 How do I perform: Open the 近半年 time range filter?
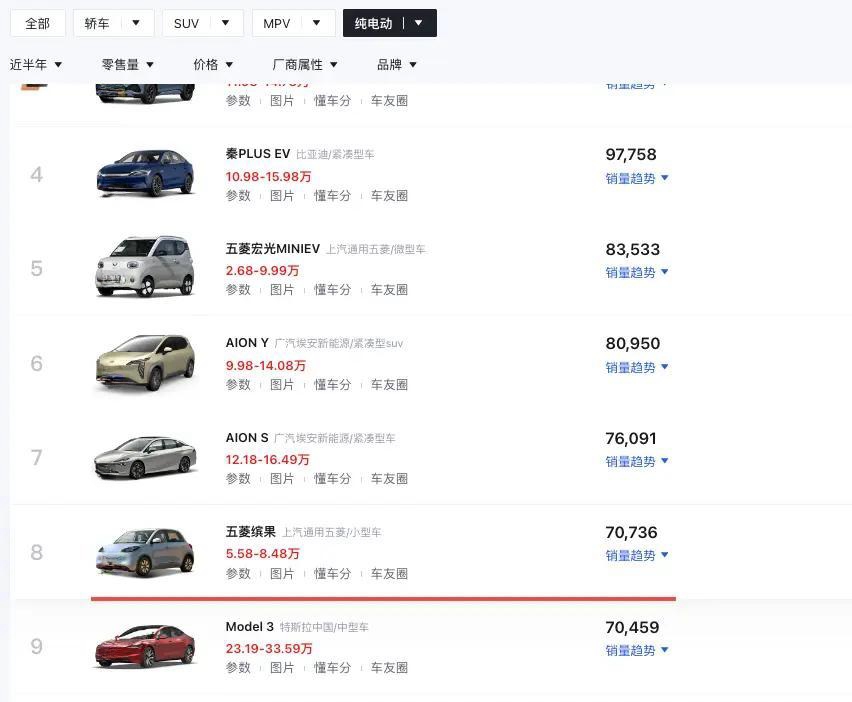pyautogui.click(x=36, y=65)
